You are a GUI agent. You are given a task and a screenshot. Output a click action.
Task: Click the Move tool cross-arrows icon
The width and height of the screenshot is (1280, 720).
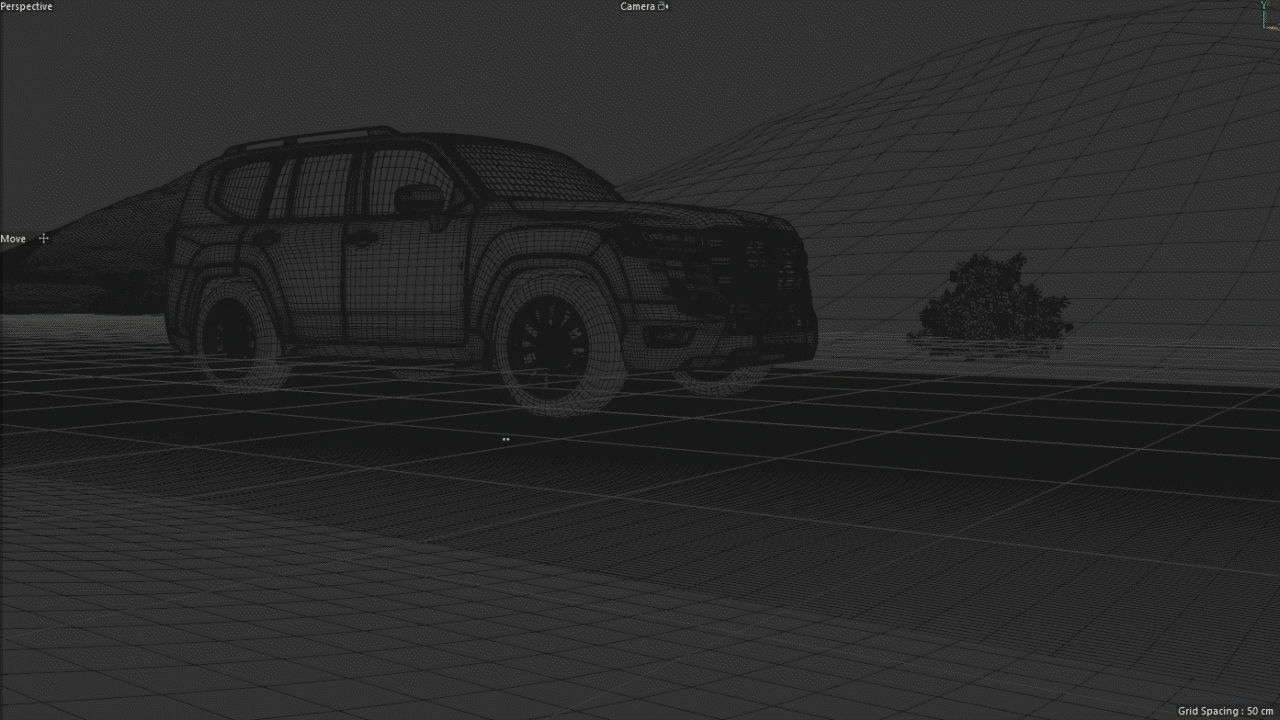[x=43, y=238]
